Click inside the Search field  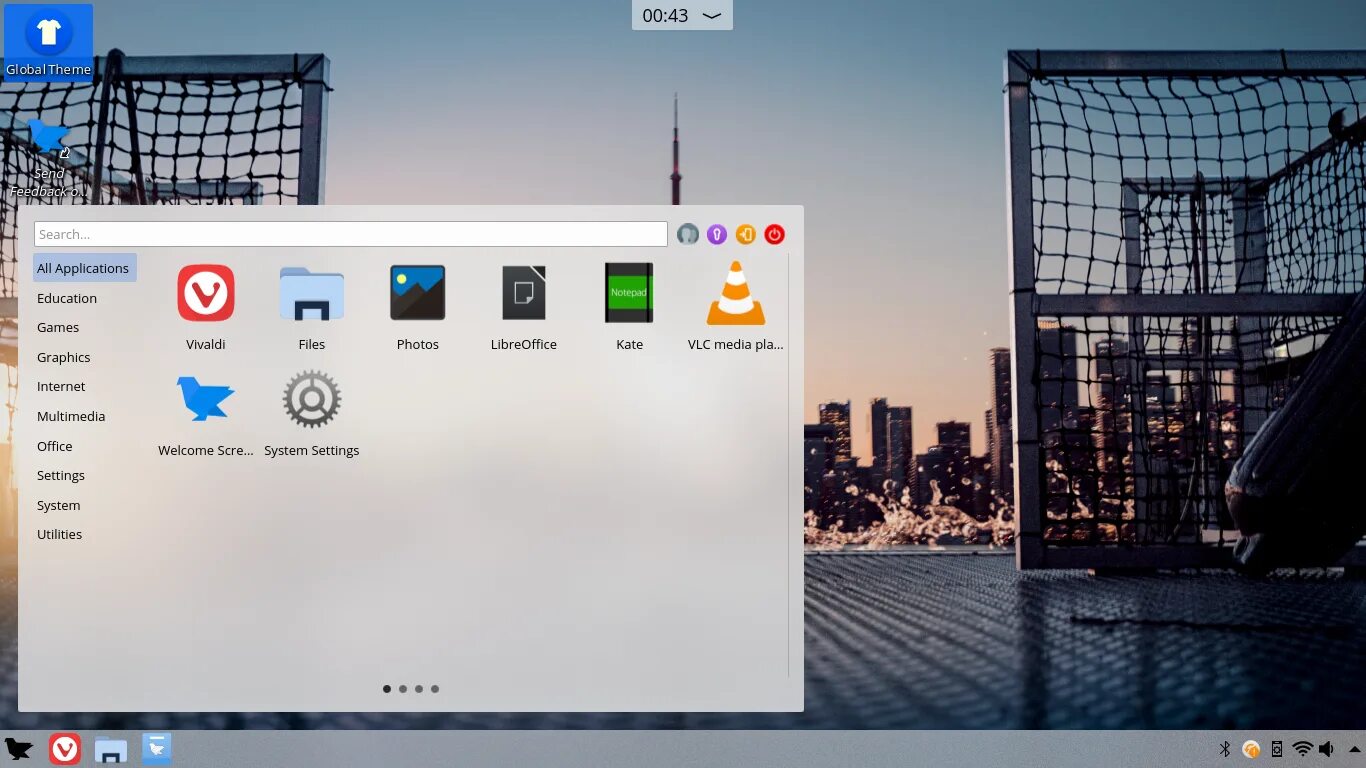point(350,233)
